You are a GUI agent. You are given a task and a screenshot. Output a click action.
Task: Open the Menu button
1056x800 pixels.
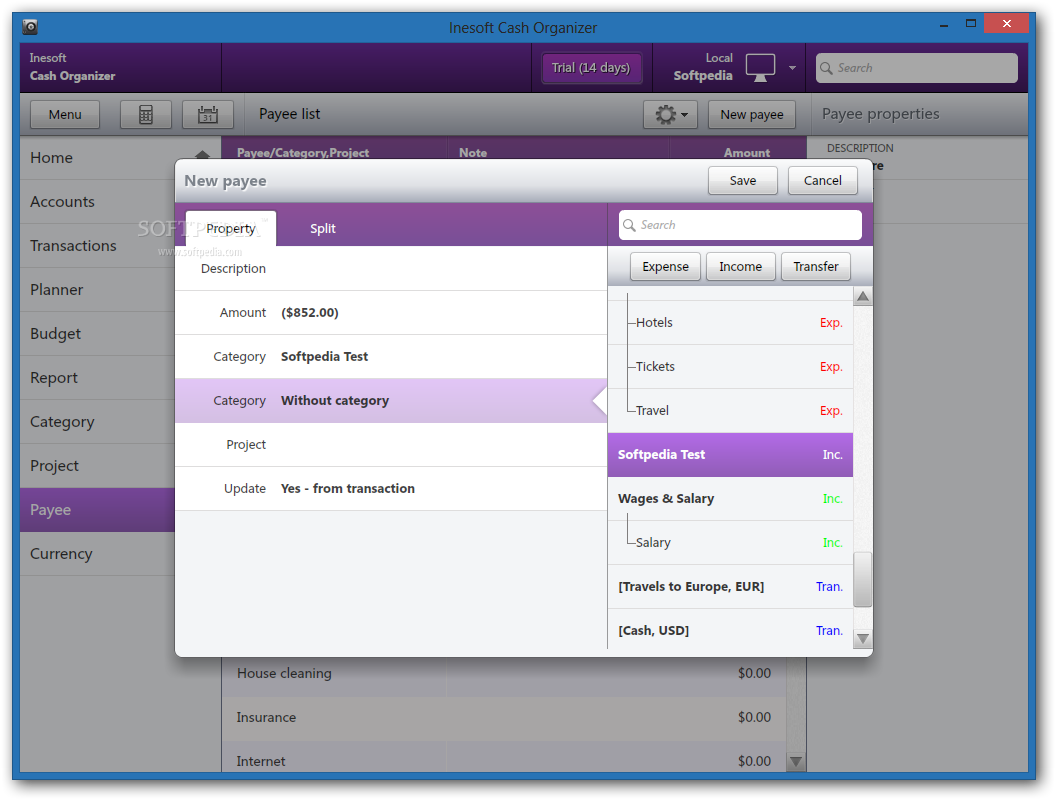pos(65,114)
